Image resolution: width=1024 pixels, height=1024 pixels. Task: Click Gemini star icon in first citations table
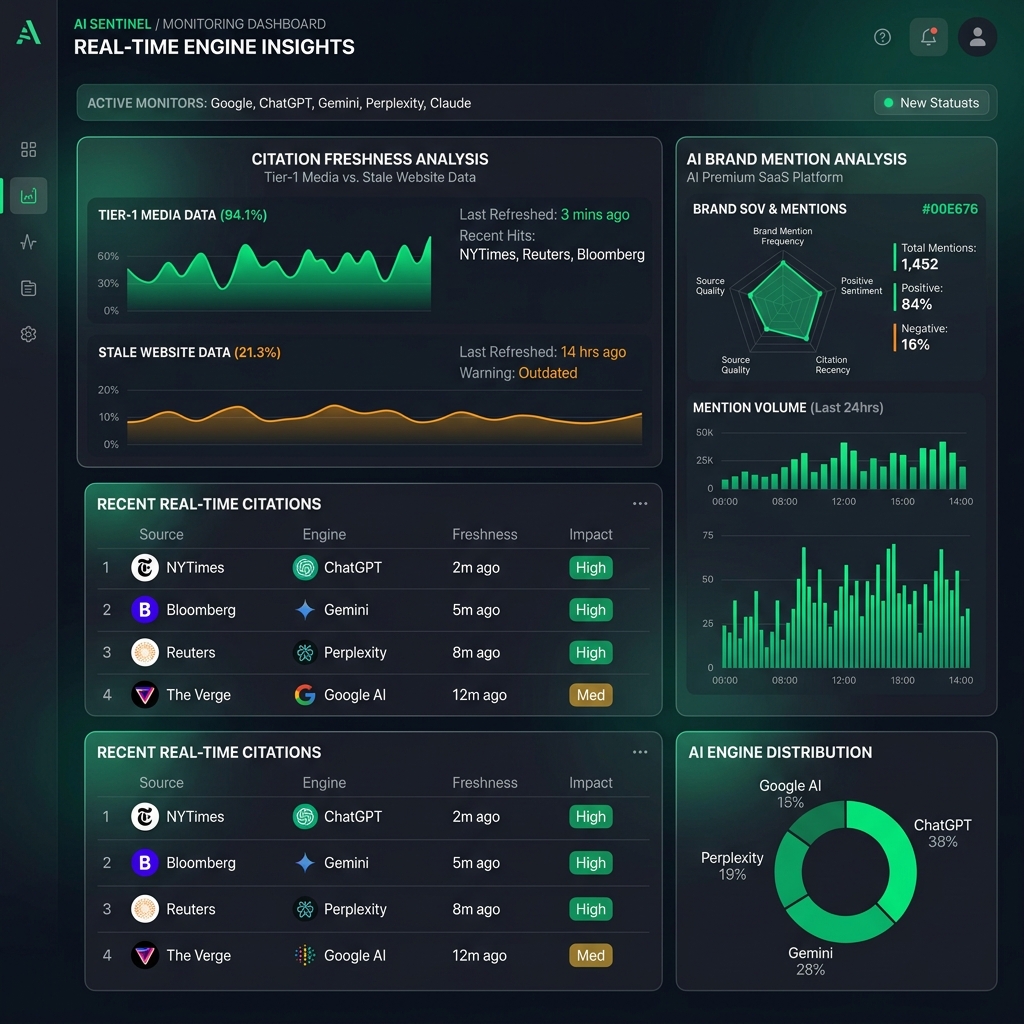tap(305, 610)
